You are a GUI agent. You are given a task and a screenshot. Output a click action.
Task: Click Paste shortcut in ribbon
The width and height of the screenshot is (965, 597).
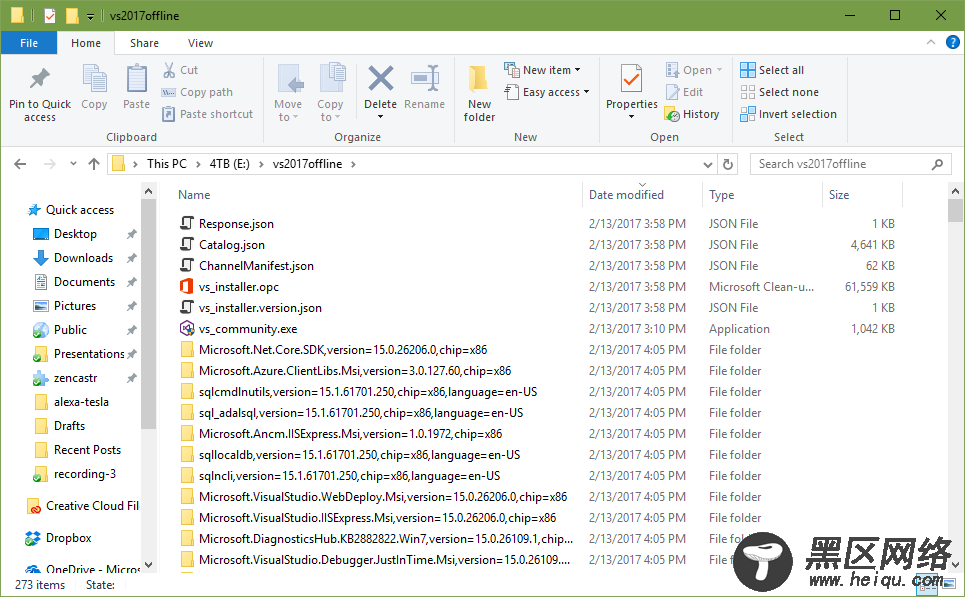pos(207,114)
